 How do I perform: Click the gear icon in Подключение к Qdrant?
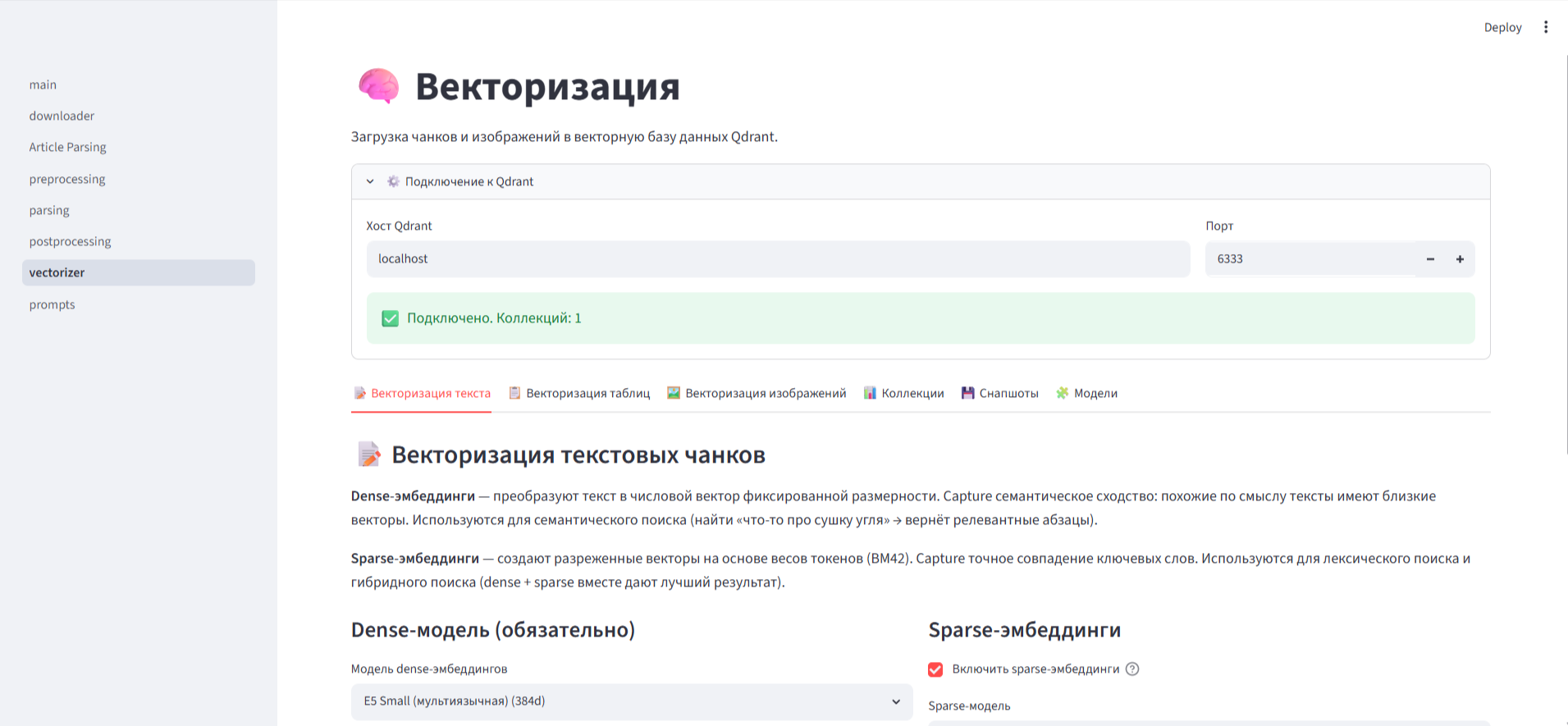393,181
